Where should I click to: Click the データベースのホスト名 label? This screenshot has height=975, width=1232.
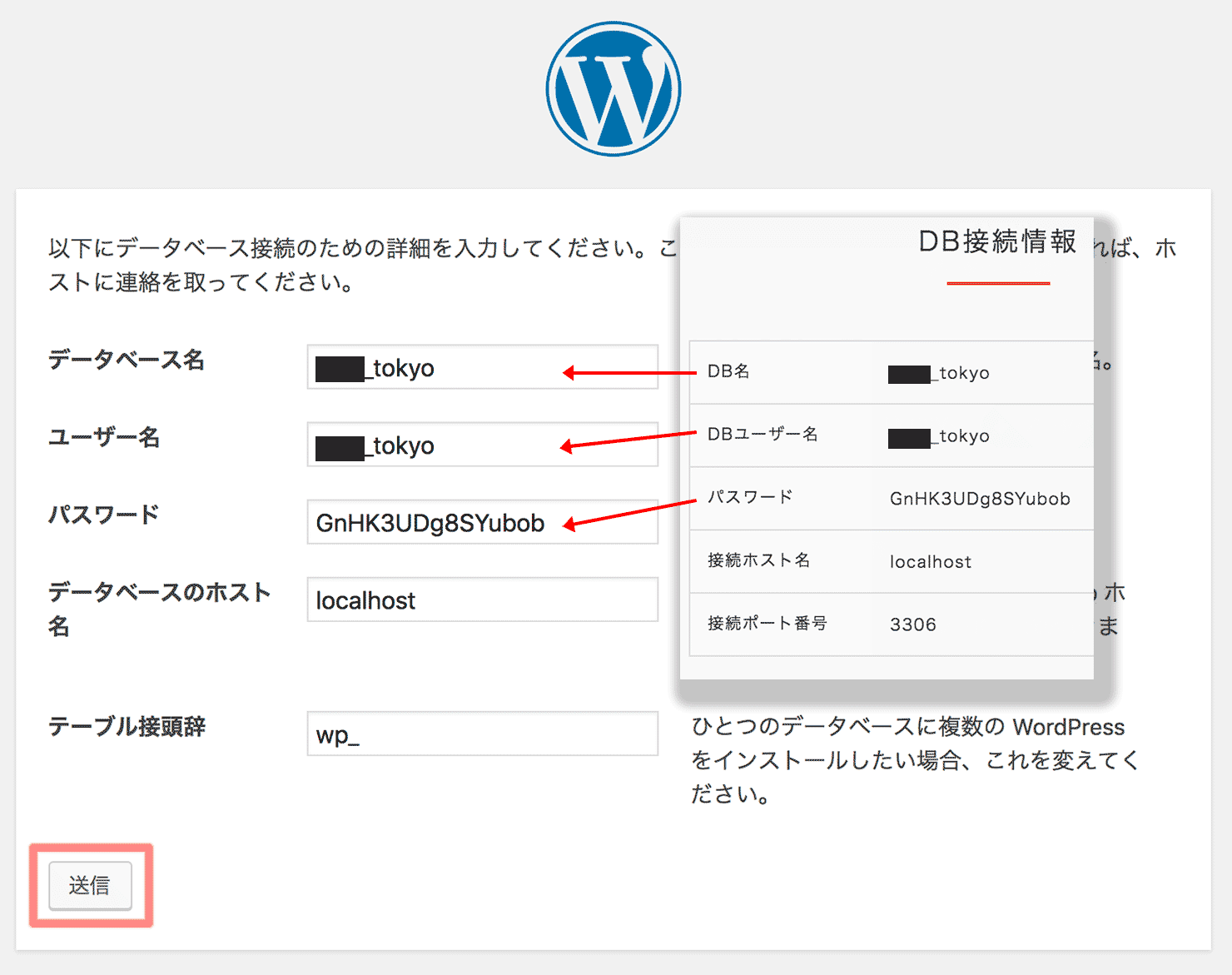pyautogui.click(x=159, y=609)
